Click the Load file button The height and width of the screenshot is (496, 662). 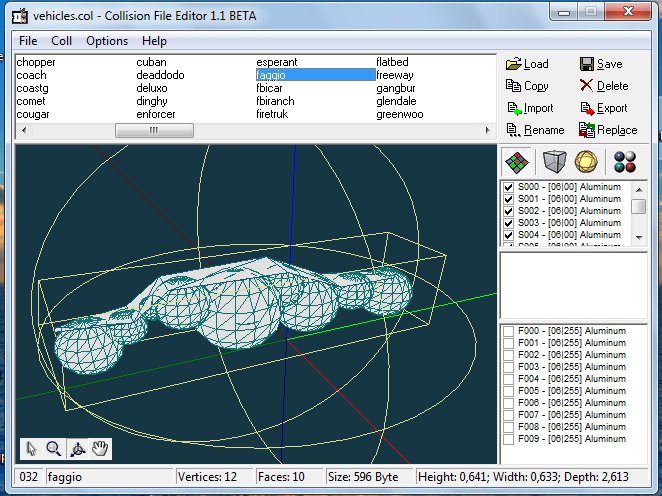pos(527,64)
